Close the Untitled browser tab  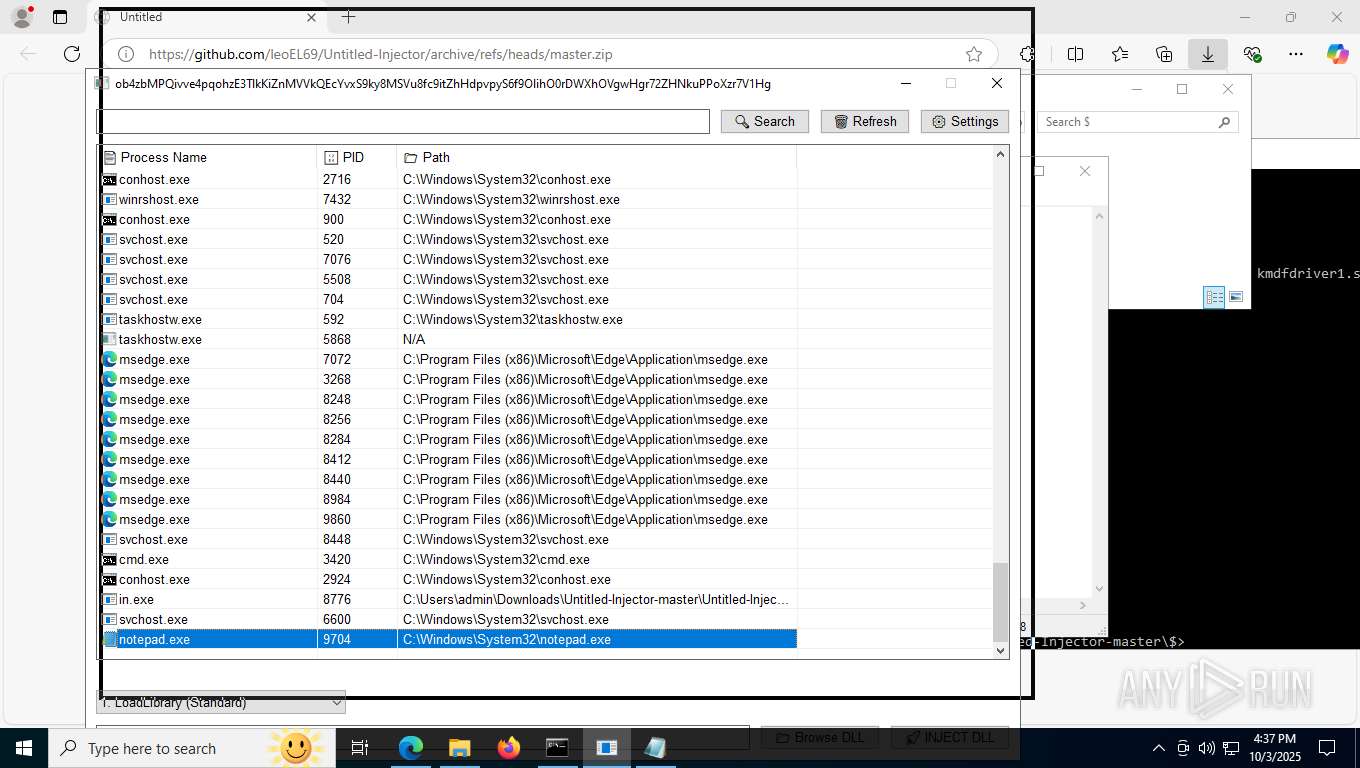point(311,17)
